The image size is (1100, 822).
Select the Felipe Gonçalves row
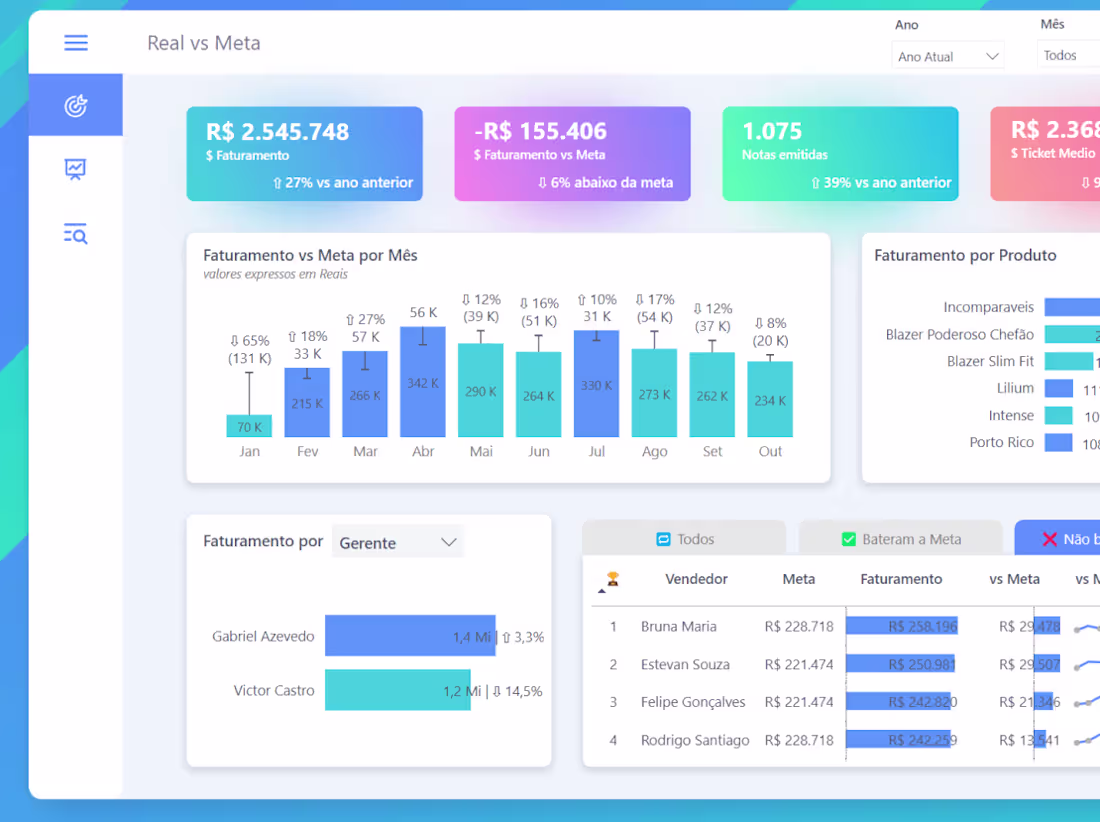click(x=845, y=702)
